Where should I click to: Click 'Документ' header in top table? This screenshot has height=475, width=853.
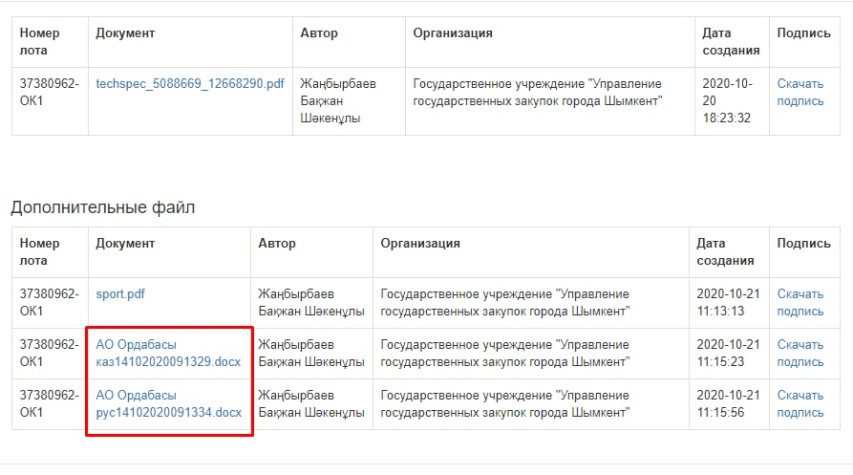(125, 33)
